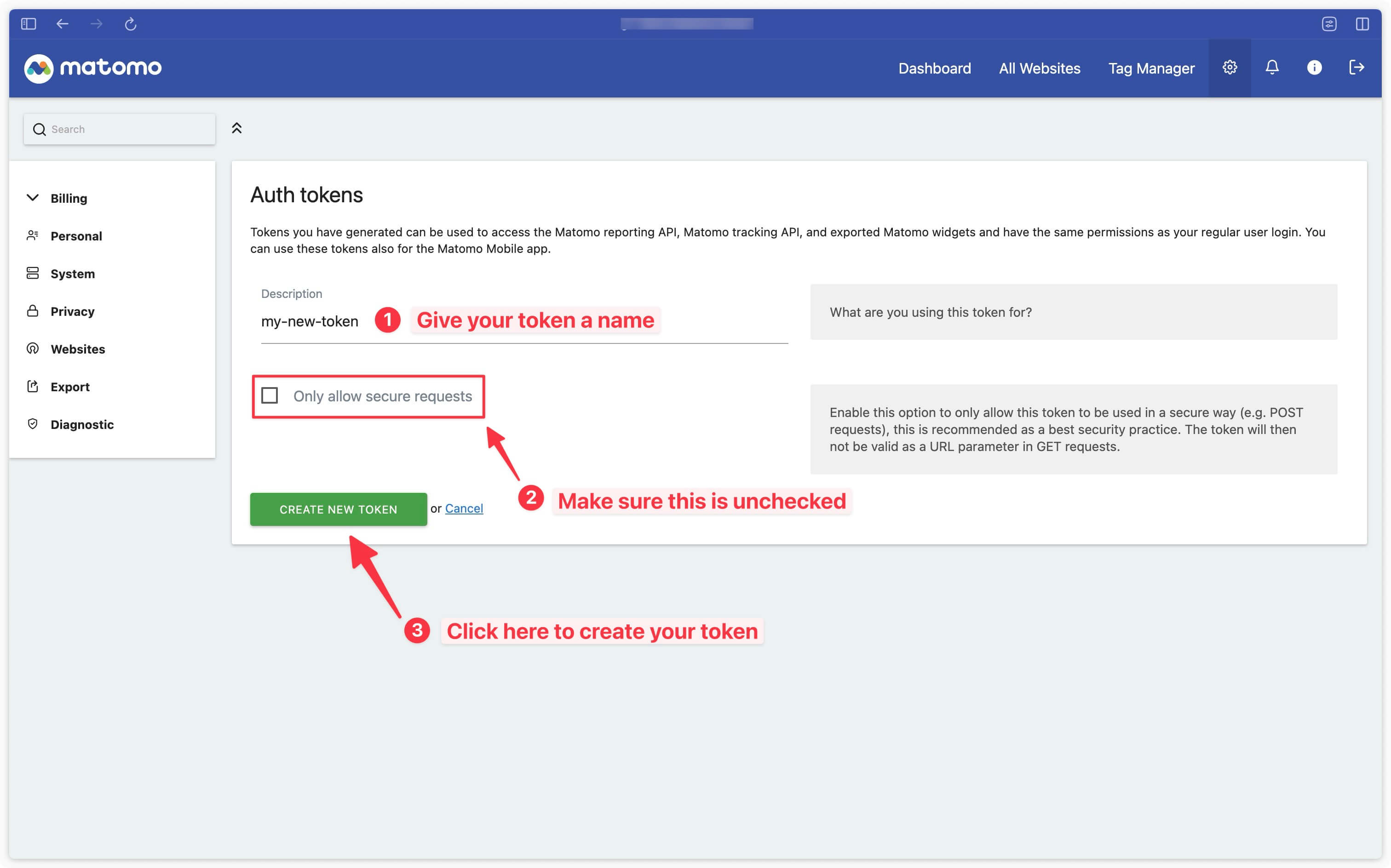Expand the Personal sidebar menu item
Screen dimensions: 1391x868
[x=76, y=236]
